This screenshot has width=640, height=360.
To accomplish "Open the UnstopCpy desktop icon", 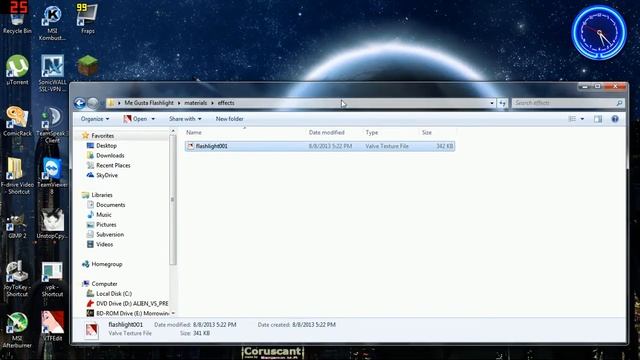I will 52,224.
